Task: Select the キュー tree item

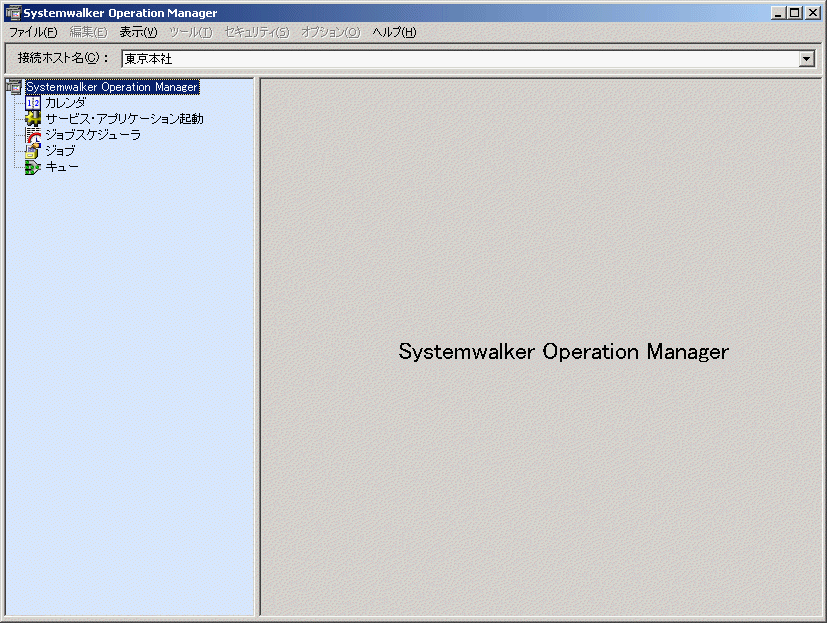Action: pyautogui.click(x=62, y=167)
